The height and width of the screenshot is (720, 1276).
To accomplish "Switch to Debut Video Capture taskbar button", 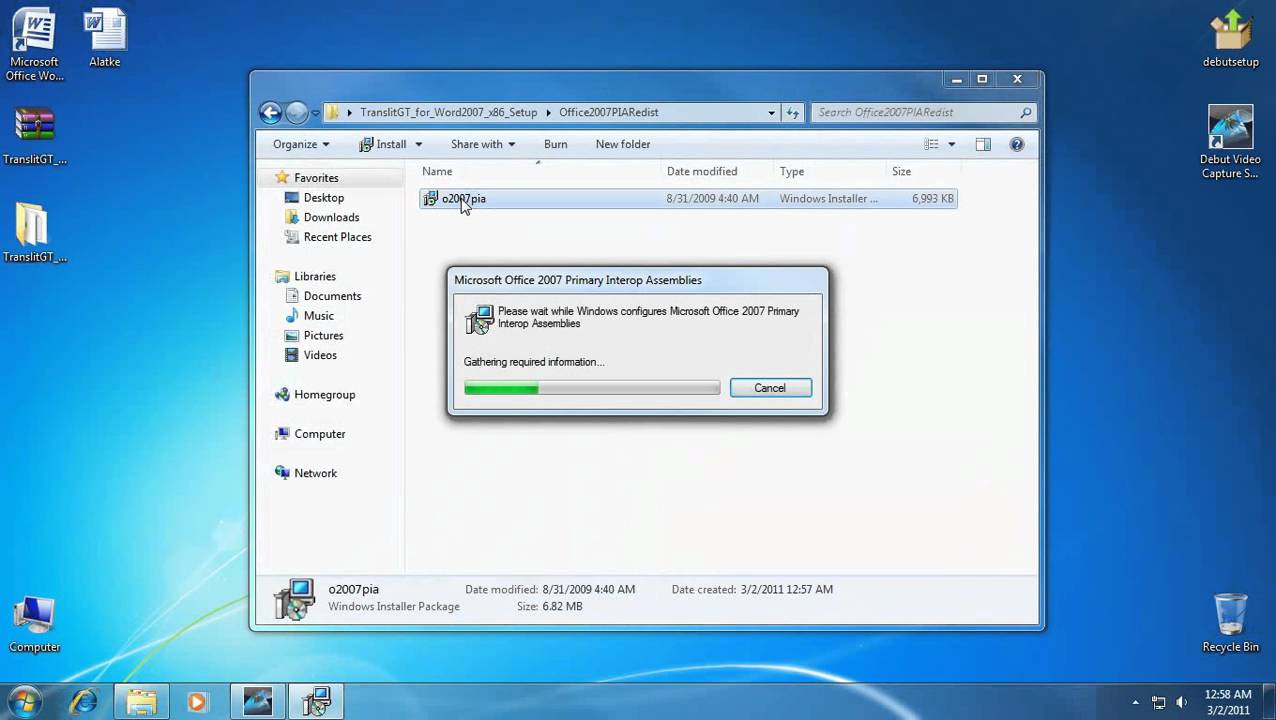I will (x=258, y=702).
